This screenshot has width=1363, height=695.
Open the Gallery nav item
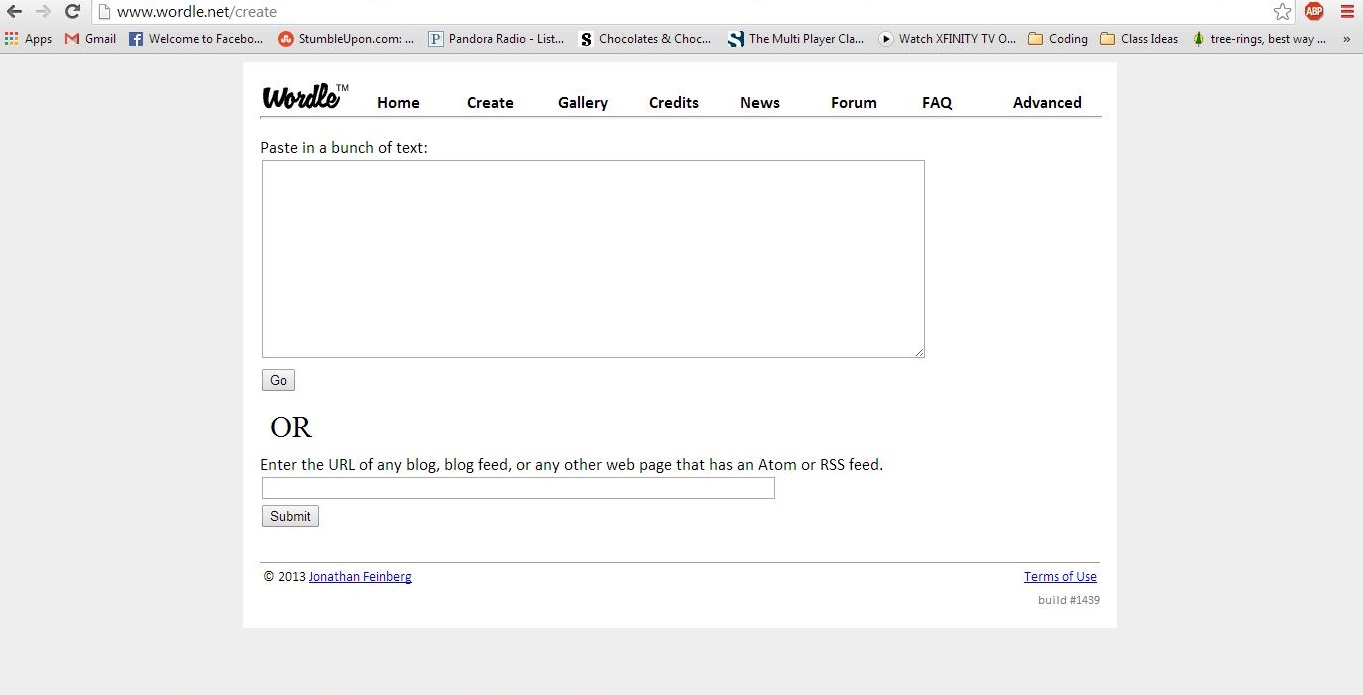[x=583, y=103]
